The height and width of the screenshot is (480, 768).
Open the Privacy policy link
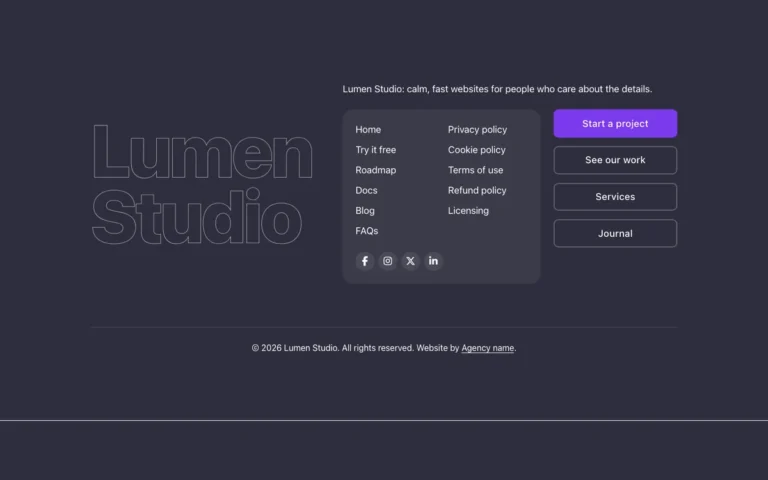pos(478,130)
